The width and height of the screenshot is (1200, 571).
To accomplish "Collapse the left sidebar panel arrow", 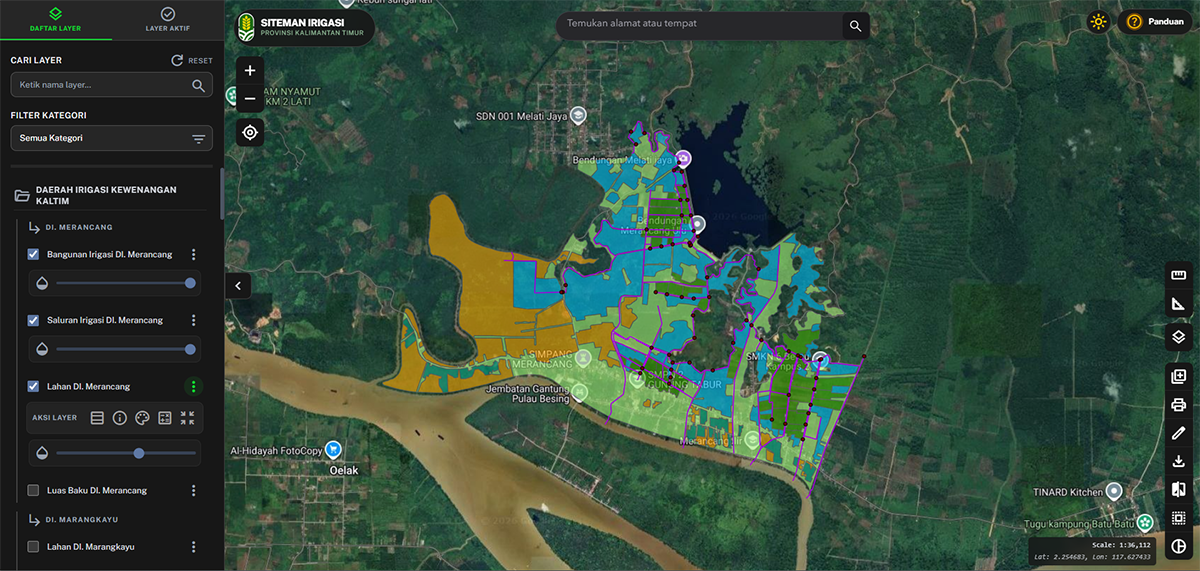I will (x=238, y=286).
